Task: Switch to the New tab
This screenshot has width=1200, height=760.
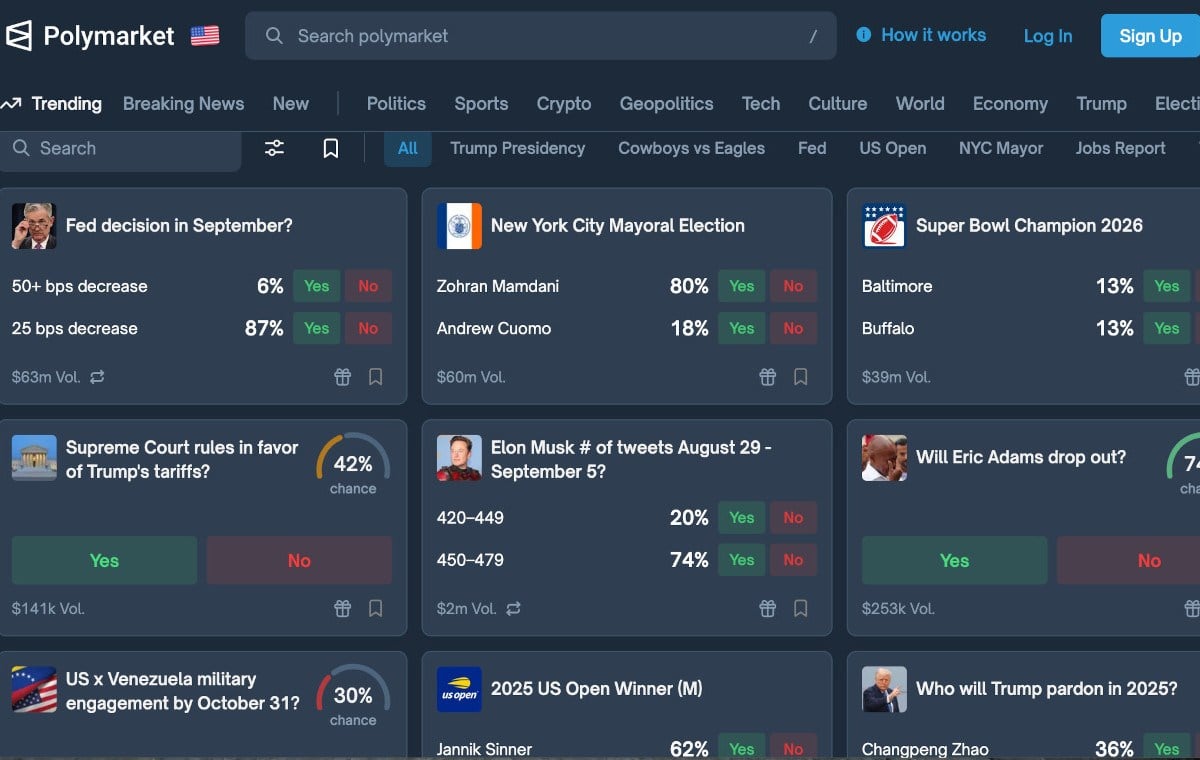Action: click(290, 104)
